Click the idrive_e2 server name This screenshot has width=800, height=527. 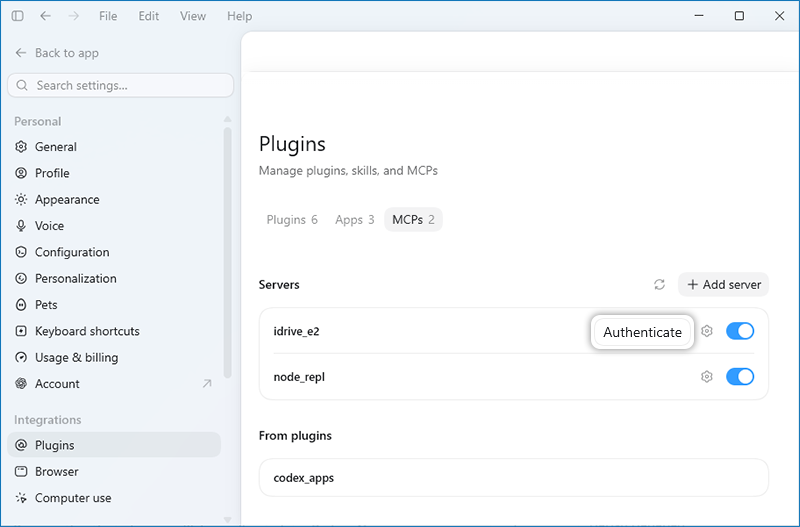(x=296, y=332)
